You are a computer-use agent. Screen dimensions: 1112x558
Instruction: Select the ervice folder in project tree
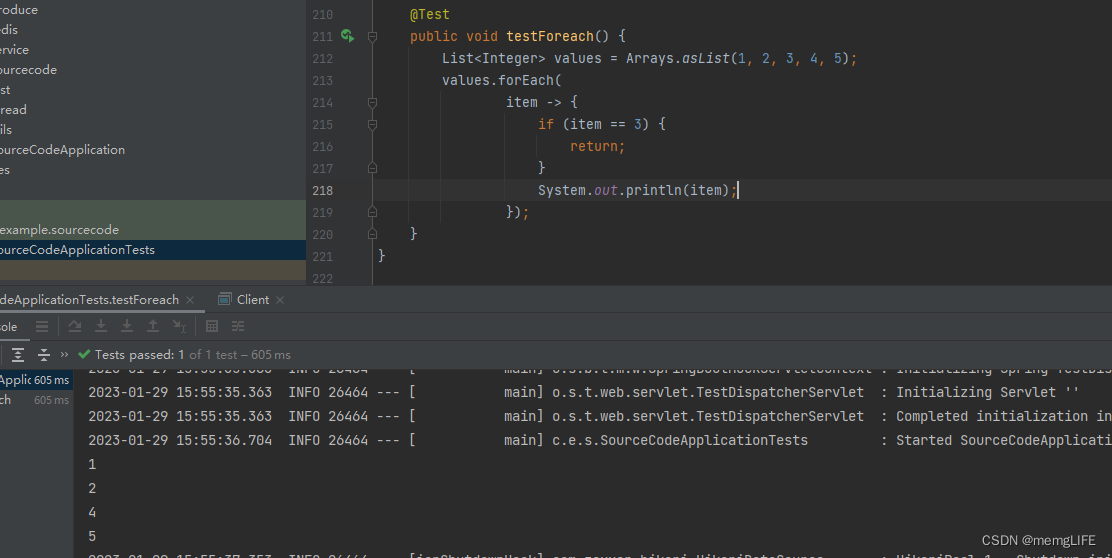[14, 50]
